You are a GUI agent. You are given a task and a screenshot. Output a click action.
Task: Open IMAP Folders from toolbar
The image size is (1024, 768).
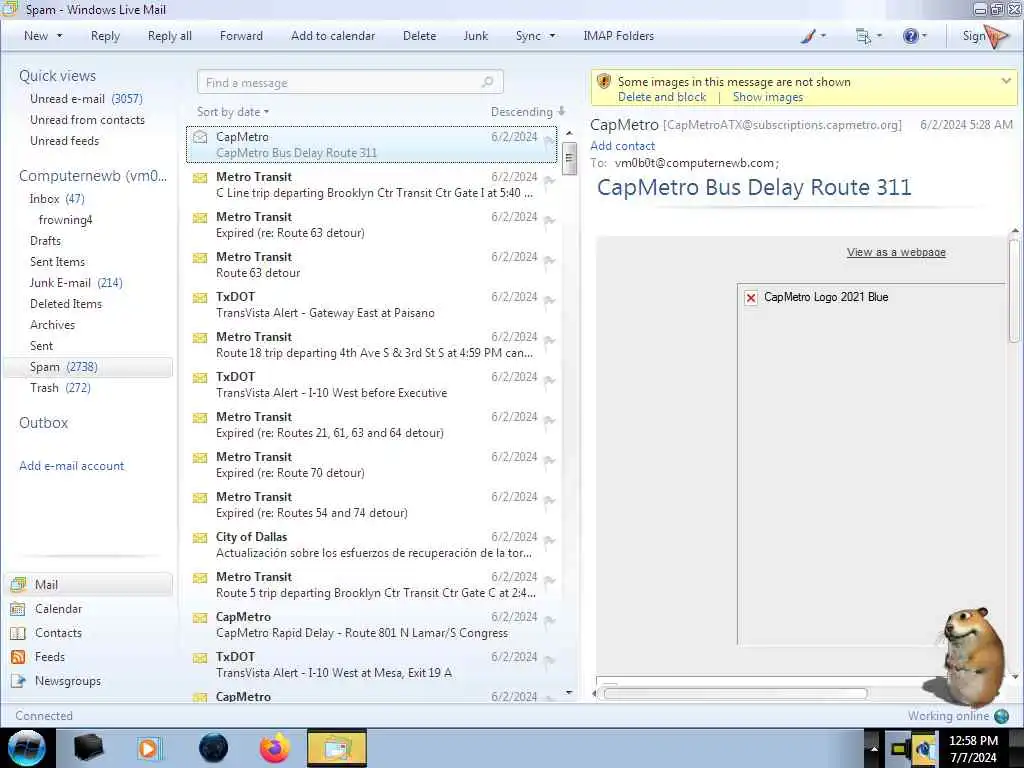(618, 36)
